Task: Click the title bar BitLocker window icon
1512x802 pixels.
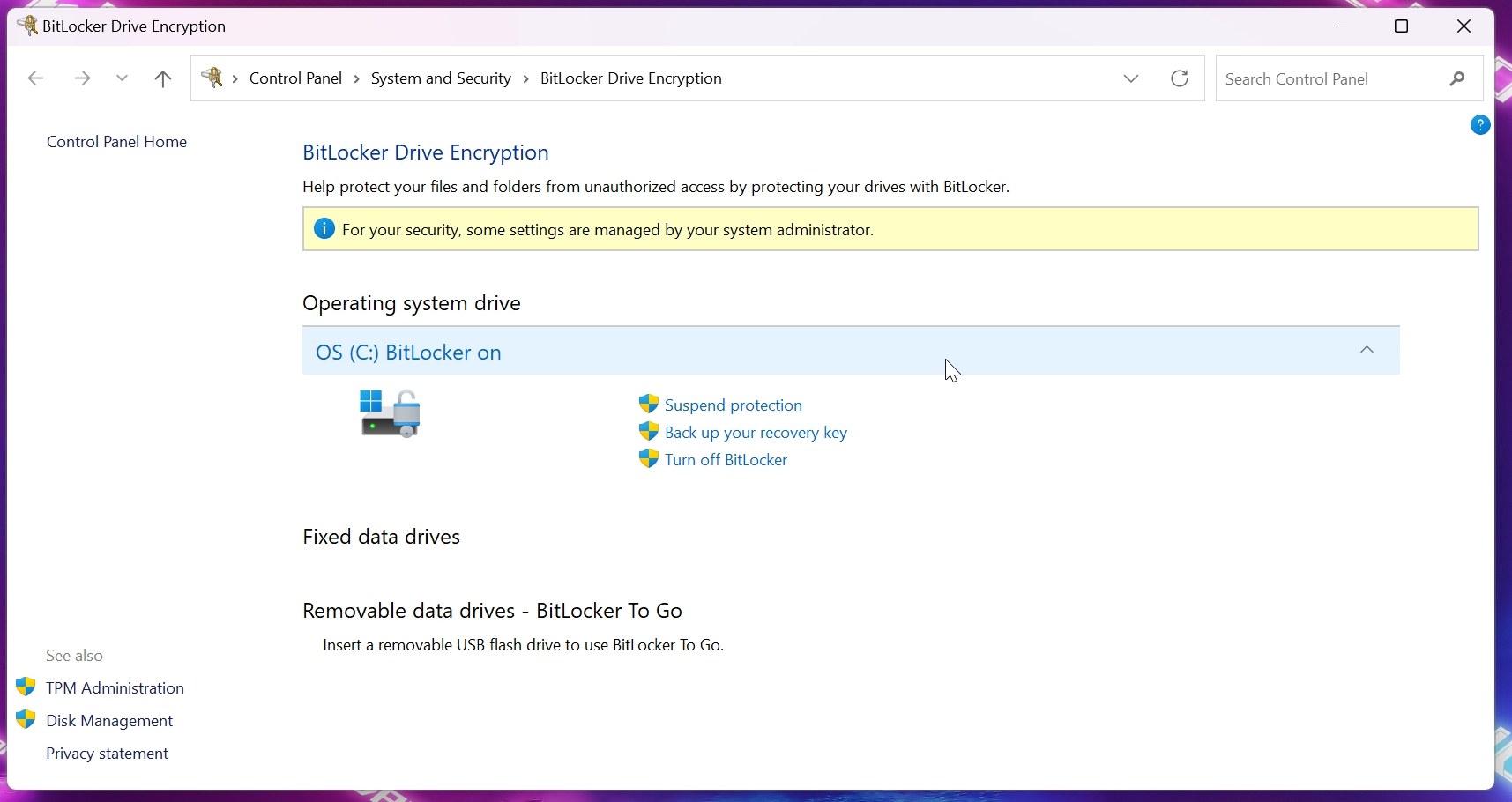Action: point(27,26)
